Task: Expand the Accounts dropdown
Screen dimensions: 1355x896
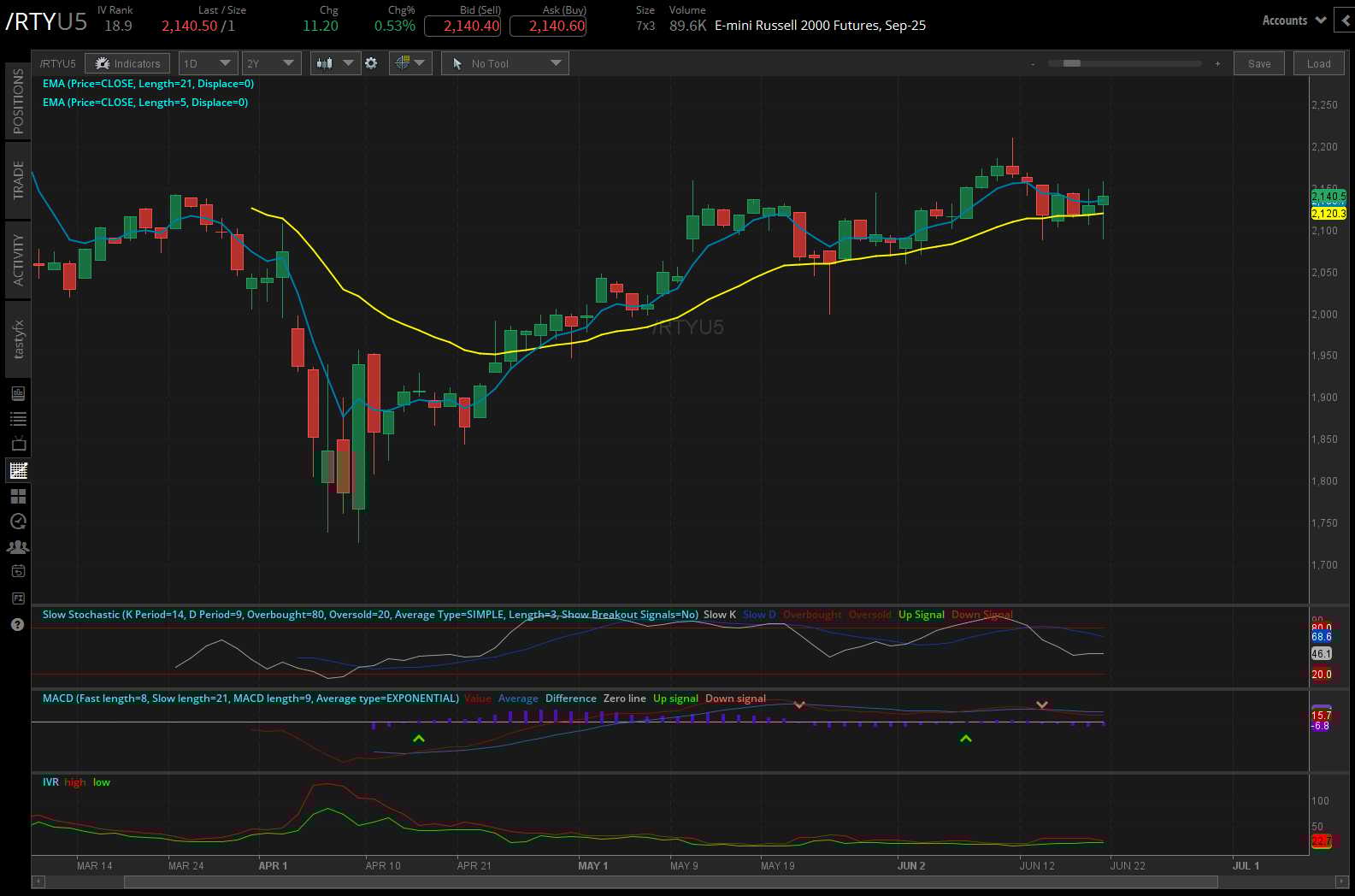Action: click(x=1293, y=21)
